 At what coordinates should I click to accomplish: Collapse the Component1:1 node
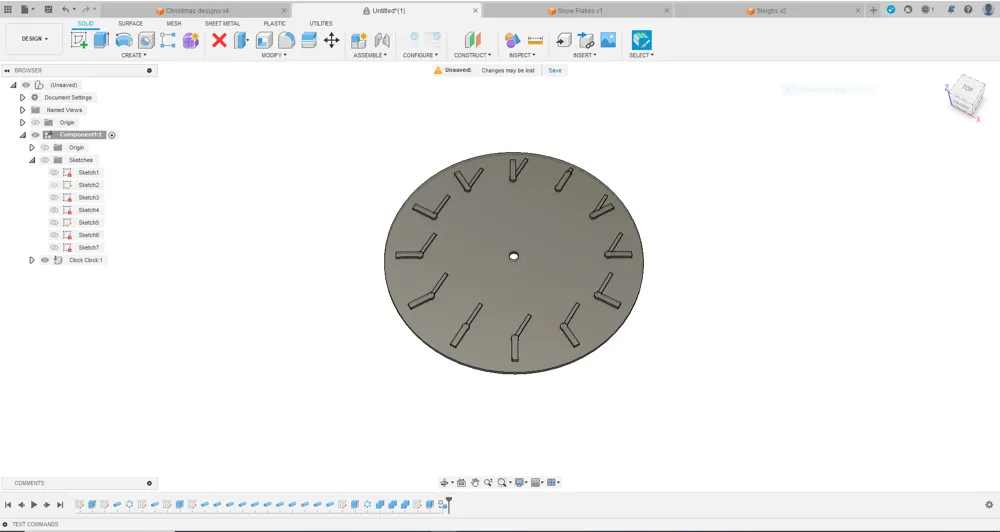pos(22,135)
